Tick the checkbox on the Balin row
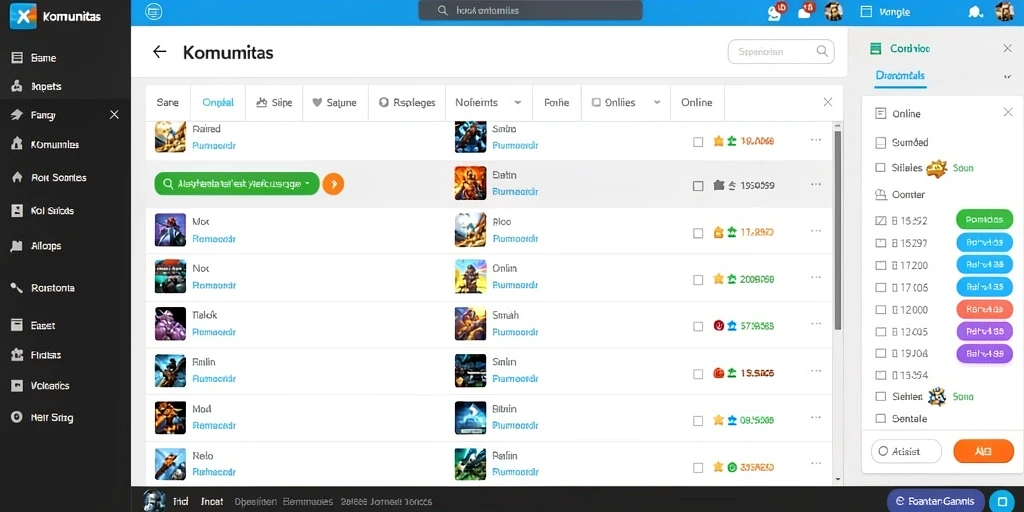The image size is (1024, 512). [698, 186]
